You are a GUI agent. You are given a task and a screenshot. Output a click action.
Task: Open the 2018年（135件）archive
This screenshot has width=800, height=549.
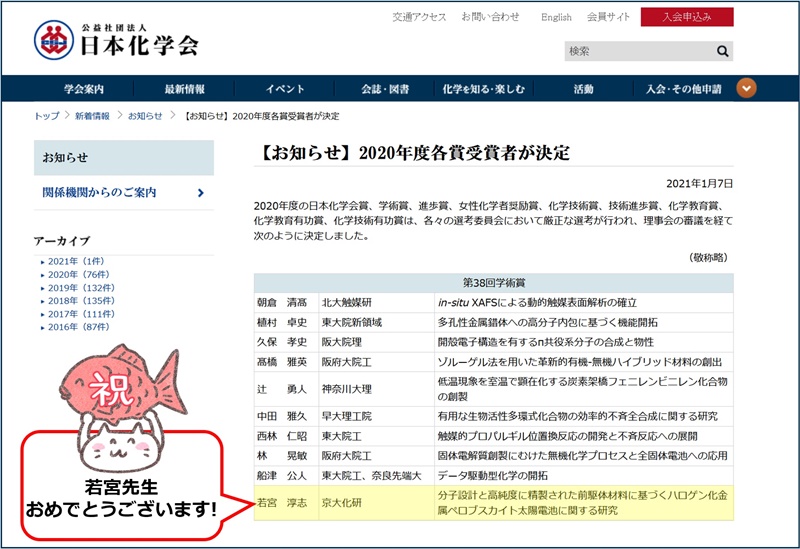[x=81, y=301]
